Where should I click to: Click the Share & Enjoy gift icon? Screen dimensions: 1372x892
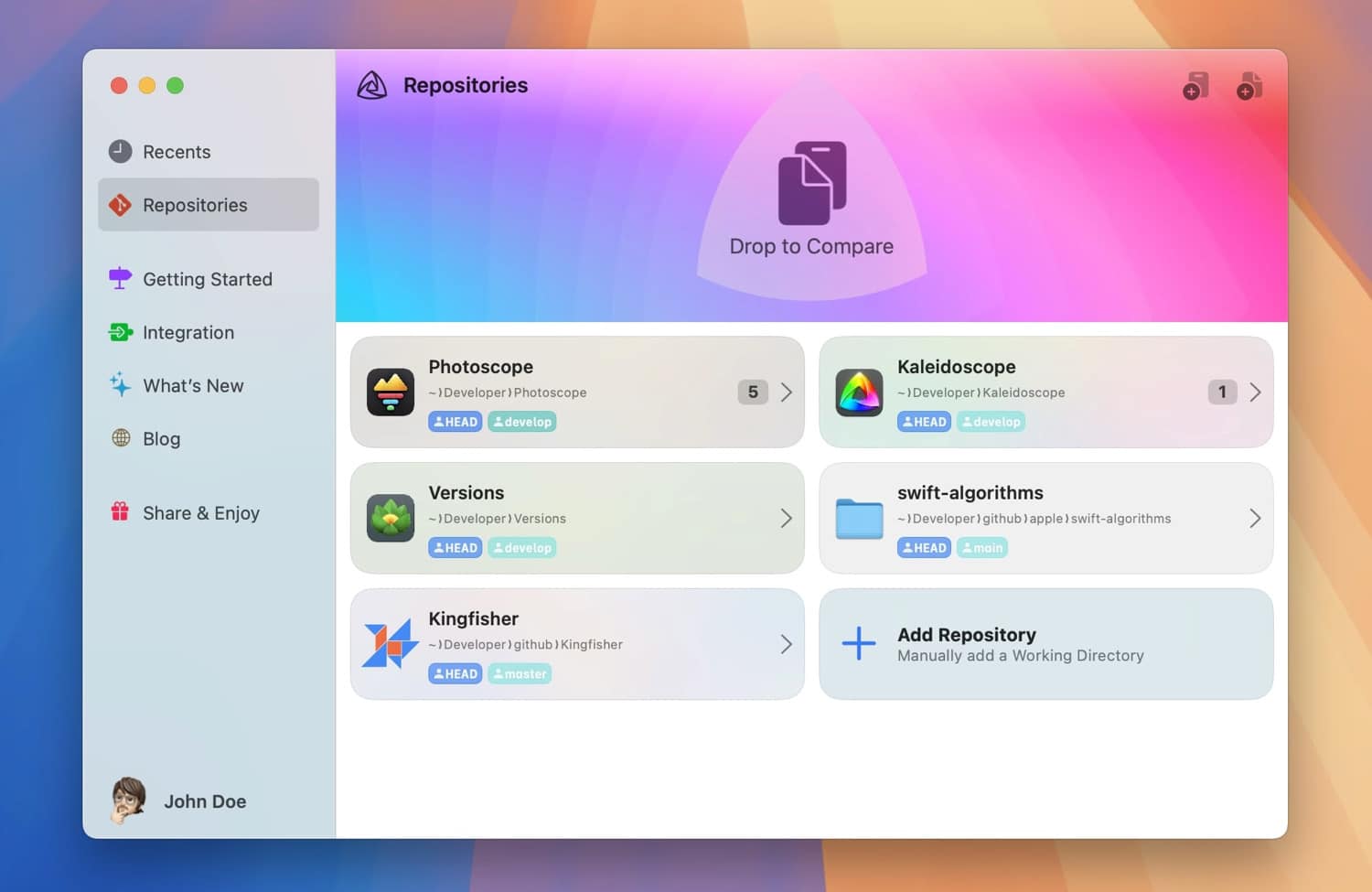120,511
